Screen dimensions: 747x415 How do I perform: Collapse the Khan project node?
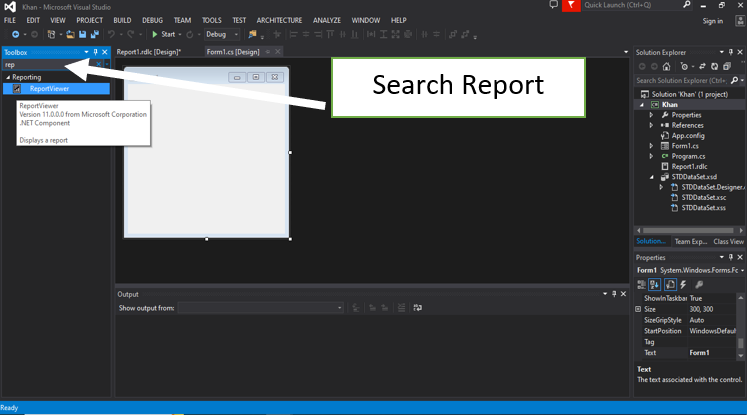(x=642, y=105)
